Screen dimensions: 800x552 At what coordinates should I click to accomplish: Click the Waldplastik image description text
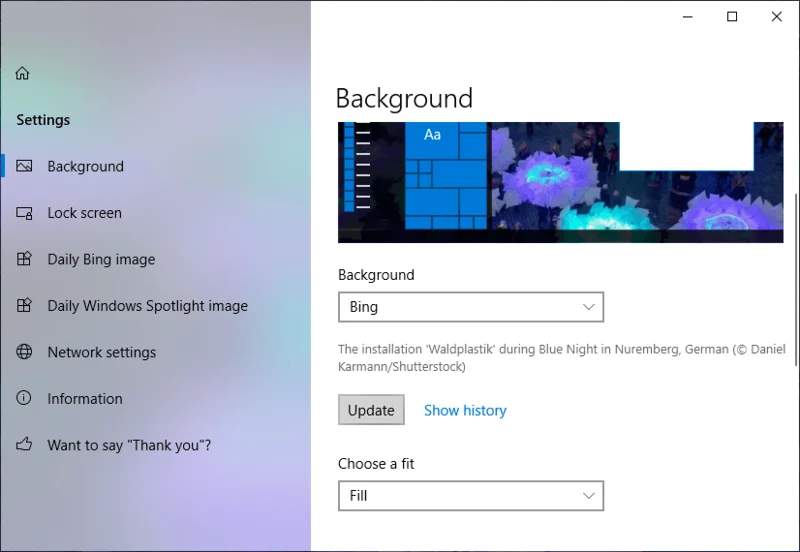(562, 358)
